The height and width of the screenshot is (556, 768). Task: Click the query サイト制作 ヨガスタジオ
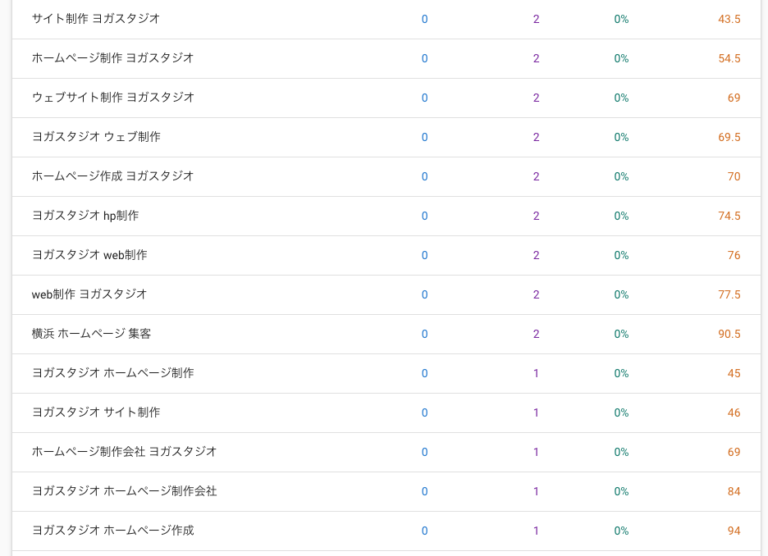pyautogui.click(x=96, y=19)
